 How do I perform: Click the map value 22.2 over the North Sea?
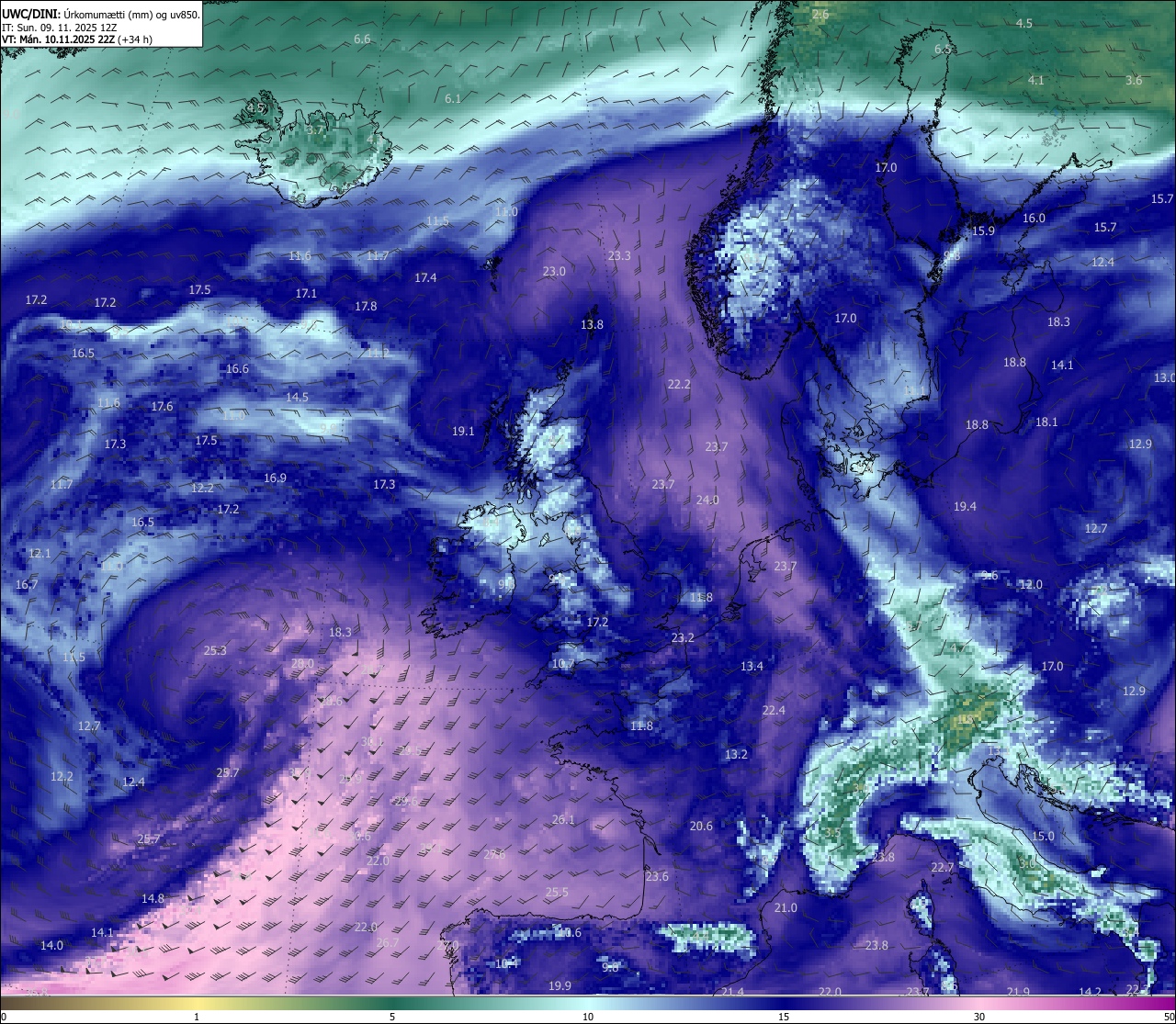tap(679, 385)
